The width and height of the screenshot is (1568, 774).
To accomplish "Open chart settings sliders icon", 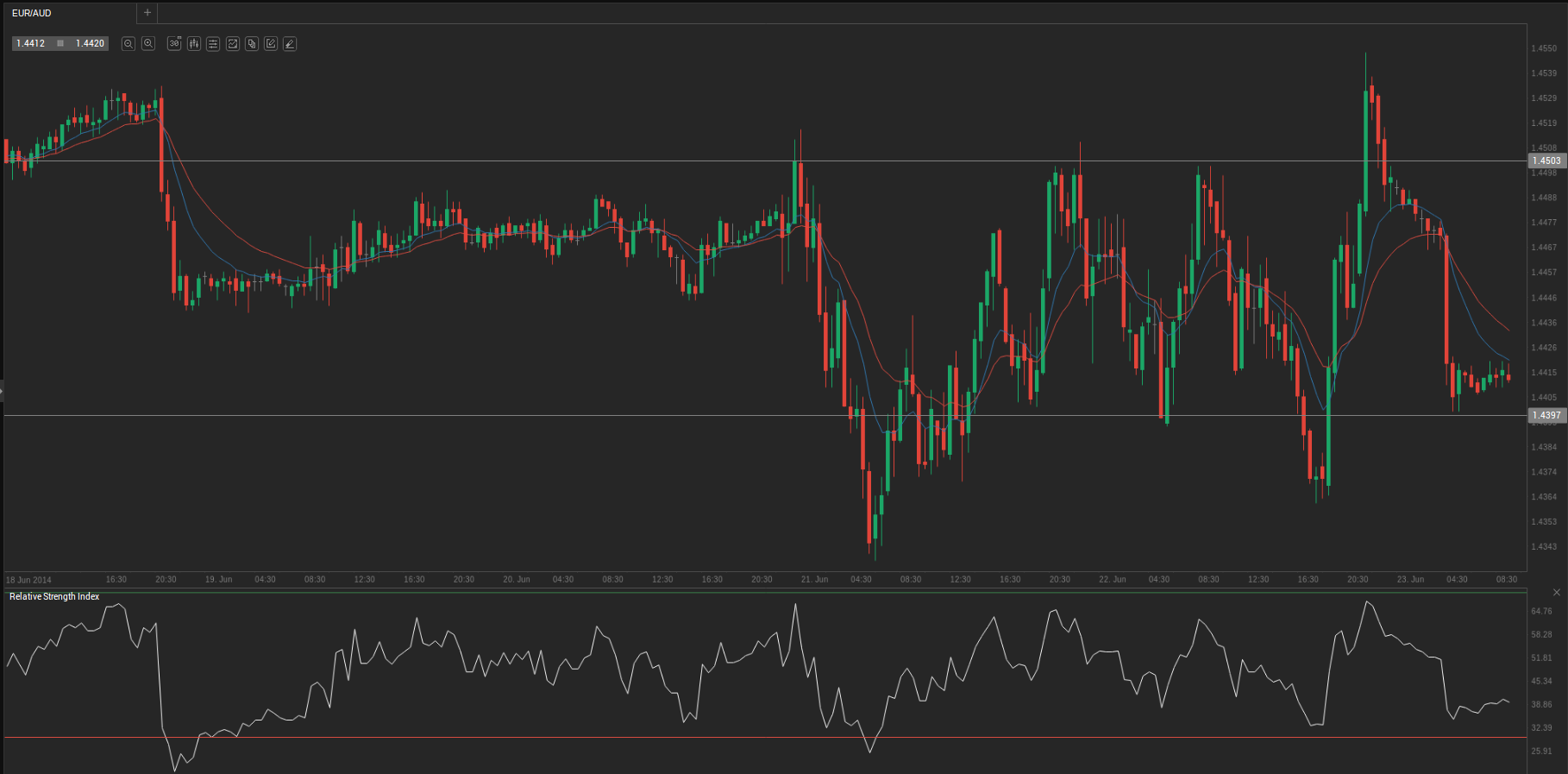I will [213, 44].
